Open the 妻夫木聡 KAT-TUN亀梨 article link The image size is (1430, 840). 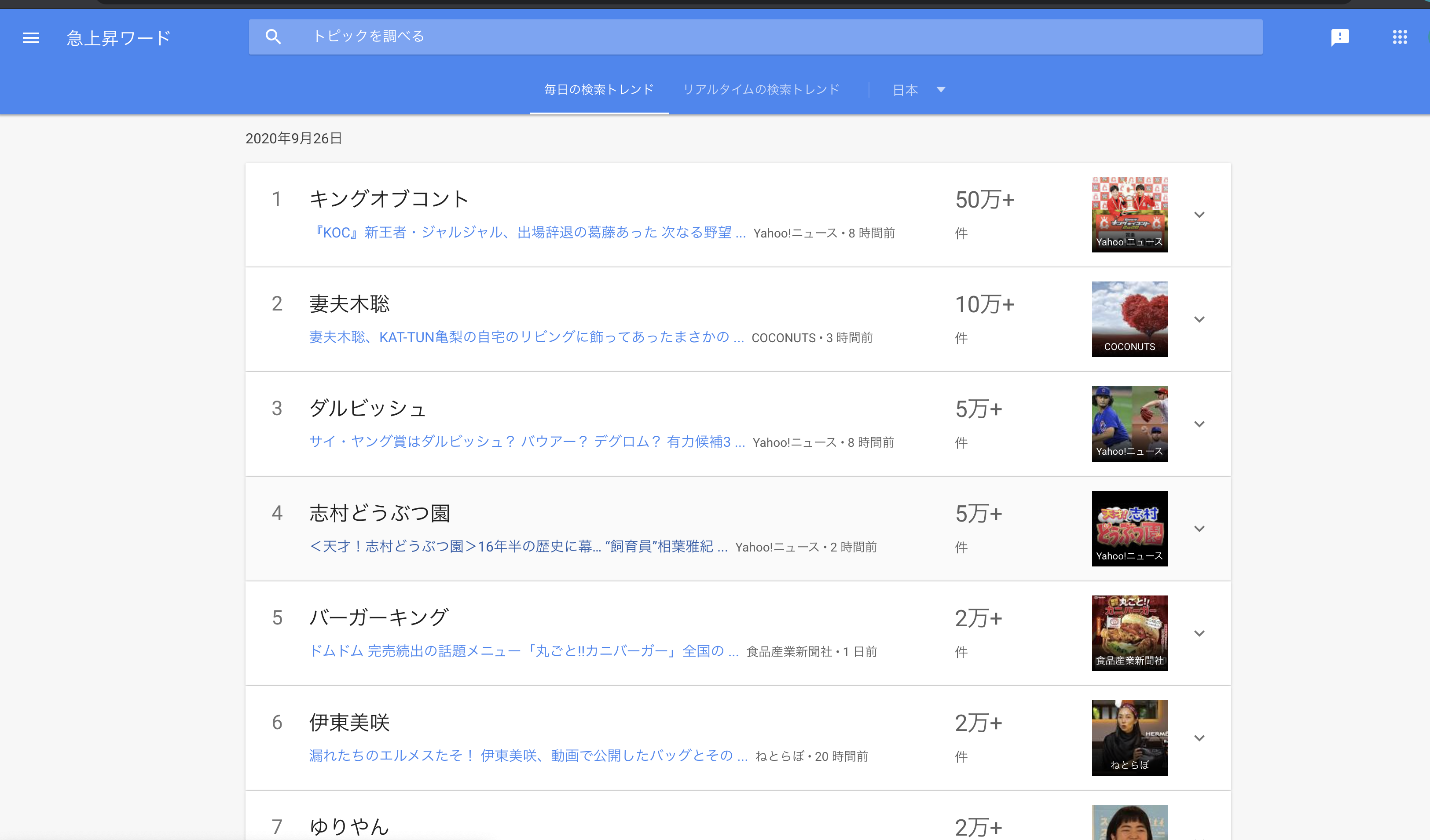coord(526,337)
